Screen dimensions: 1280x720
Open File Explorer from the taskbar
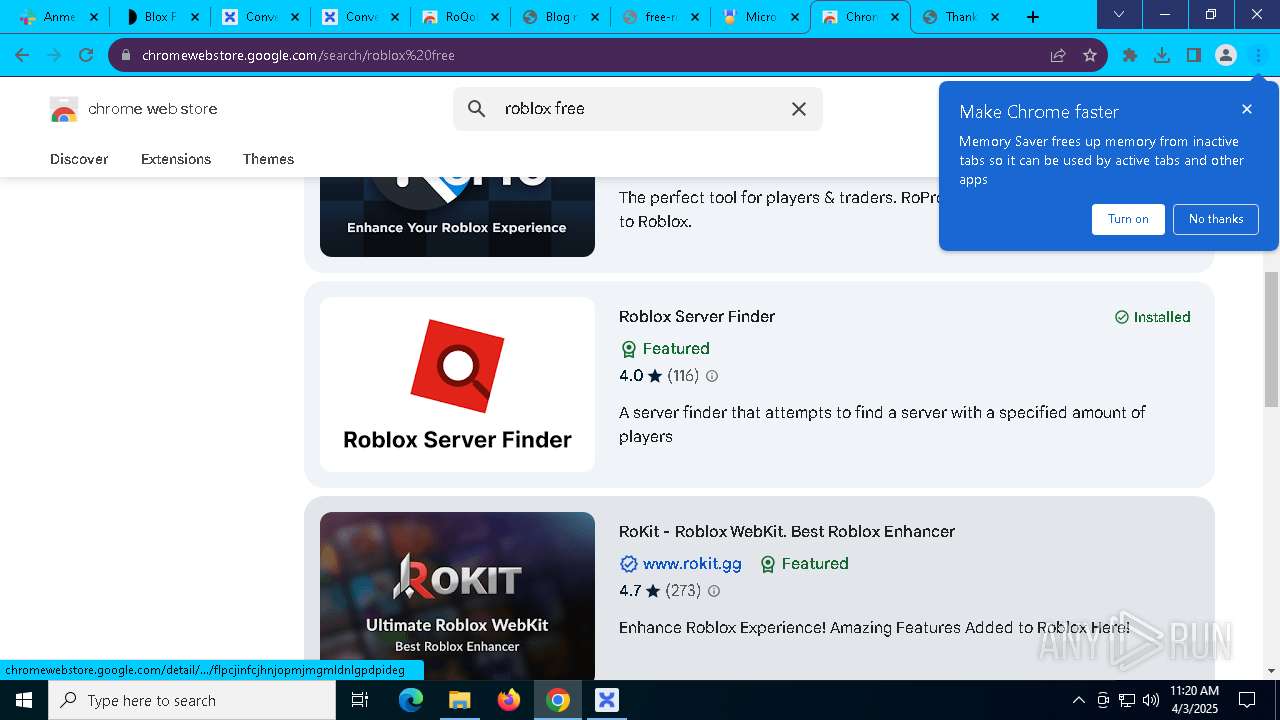point(459,700)
